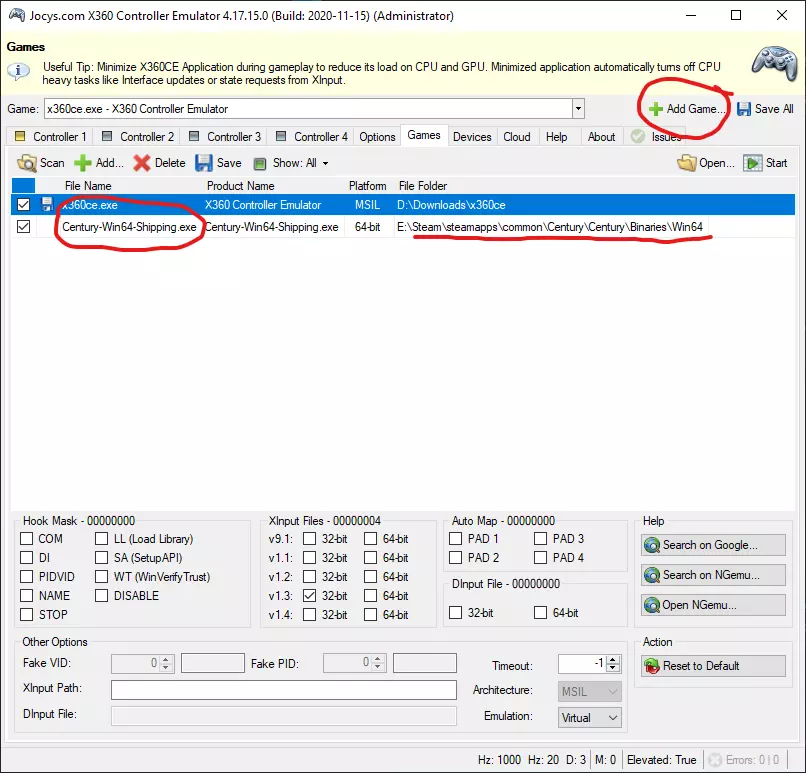
Task: Click the red X Delete icon
Action: point(142,163)
